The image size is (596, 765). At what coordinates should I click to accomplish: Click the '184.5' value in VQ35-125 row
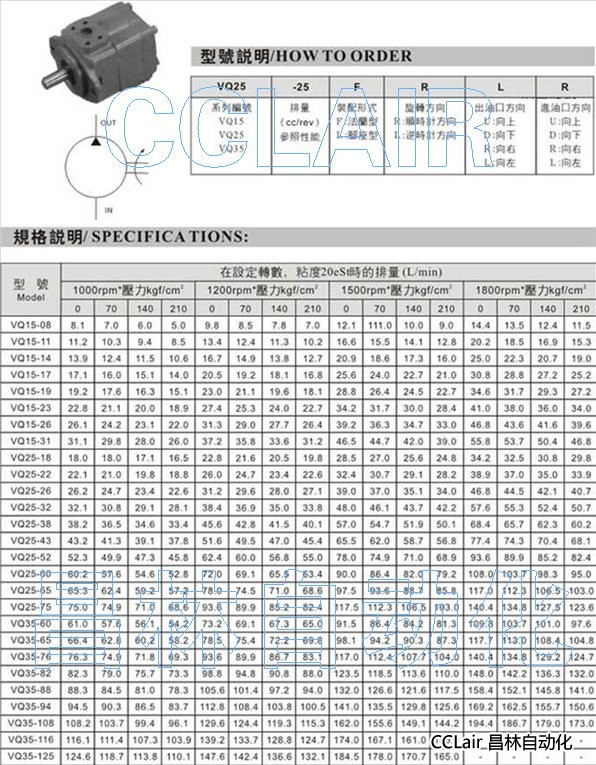tap(346, 757)
